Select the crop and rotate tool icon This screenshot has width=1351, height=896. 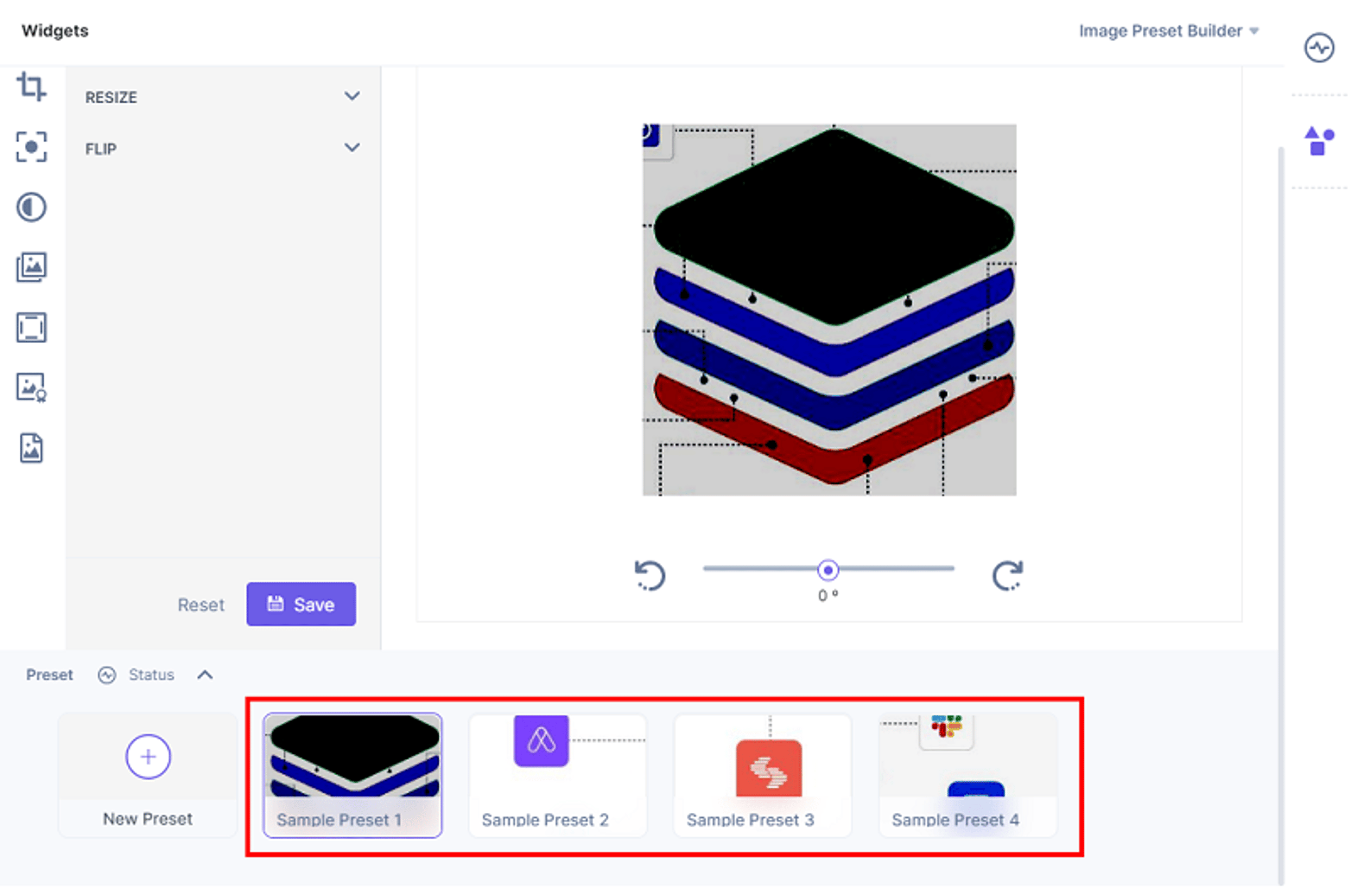[31, 87]
